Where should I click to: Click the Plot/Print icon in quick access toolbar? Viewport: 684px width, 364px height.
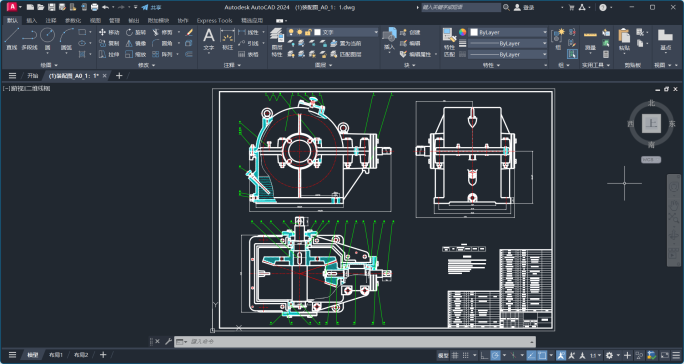tap(94, 7)
